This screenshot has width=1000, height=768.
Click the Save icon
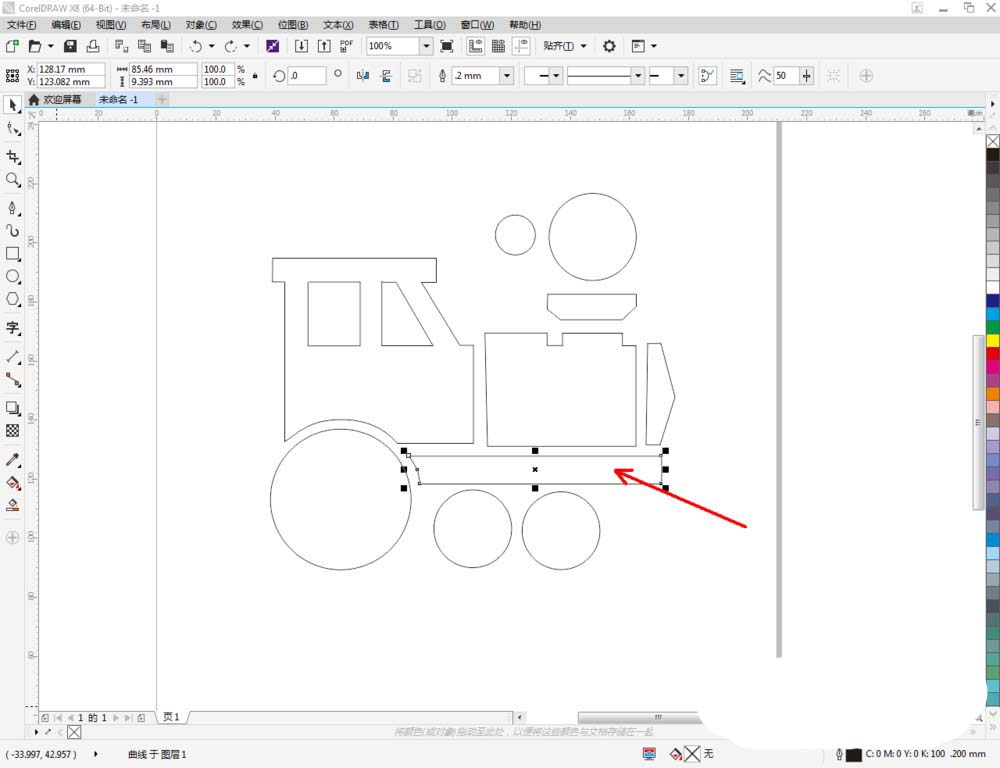pyautogui.click(x=70, y=46)
